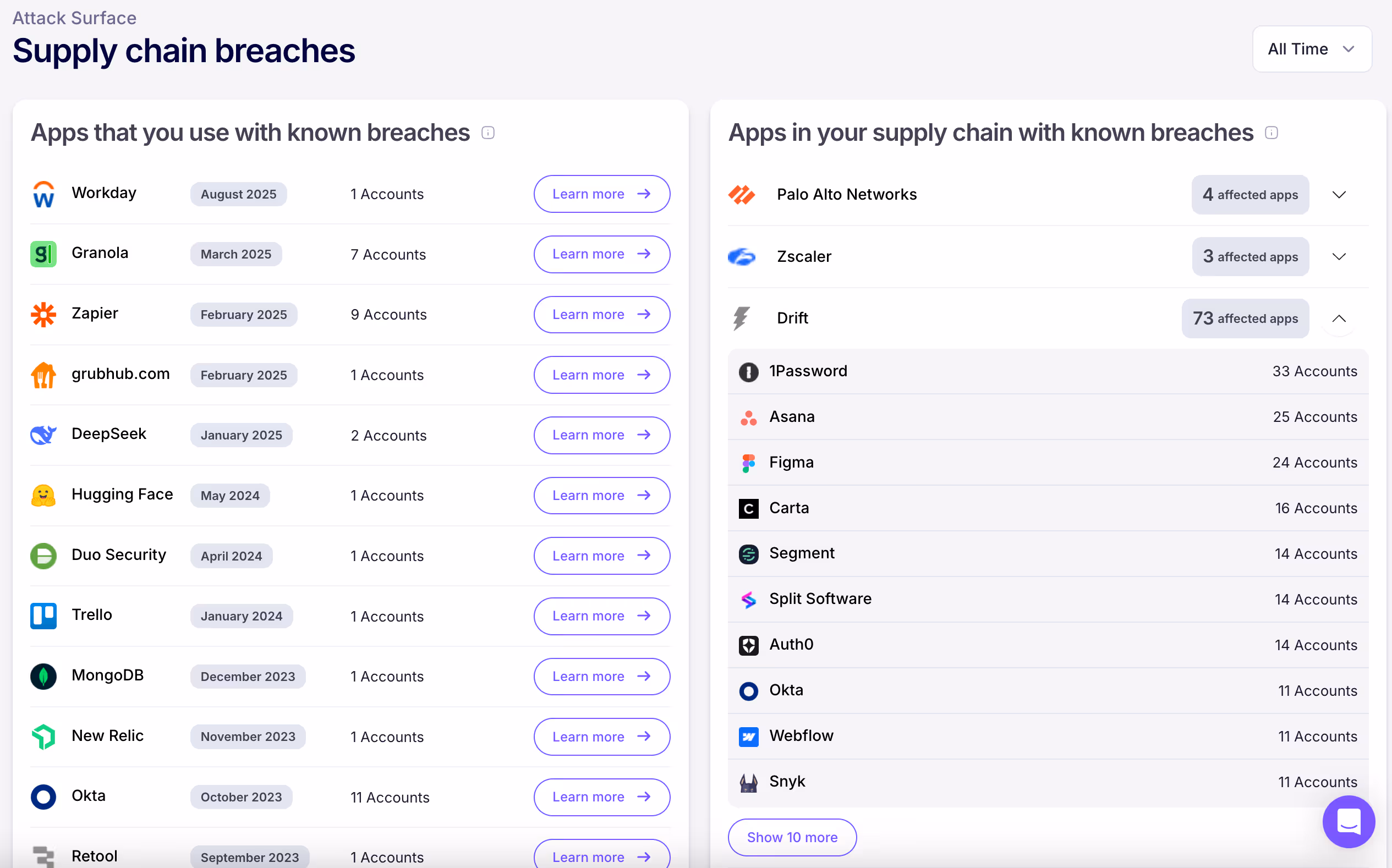Click the Workday app logo icon
This screenshot has height=868, width=1392.
click(43, 194)
